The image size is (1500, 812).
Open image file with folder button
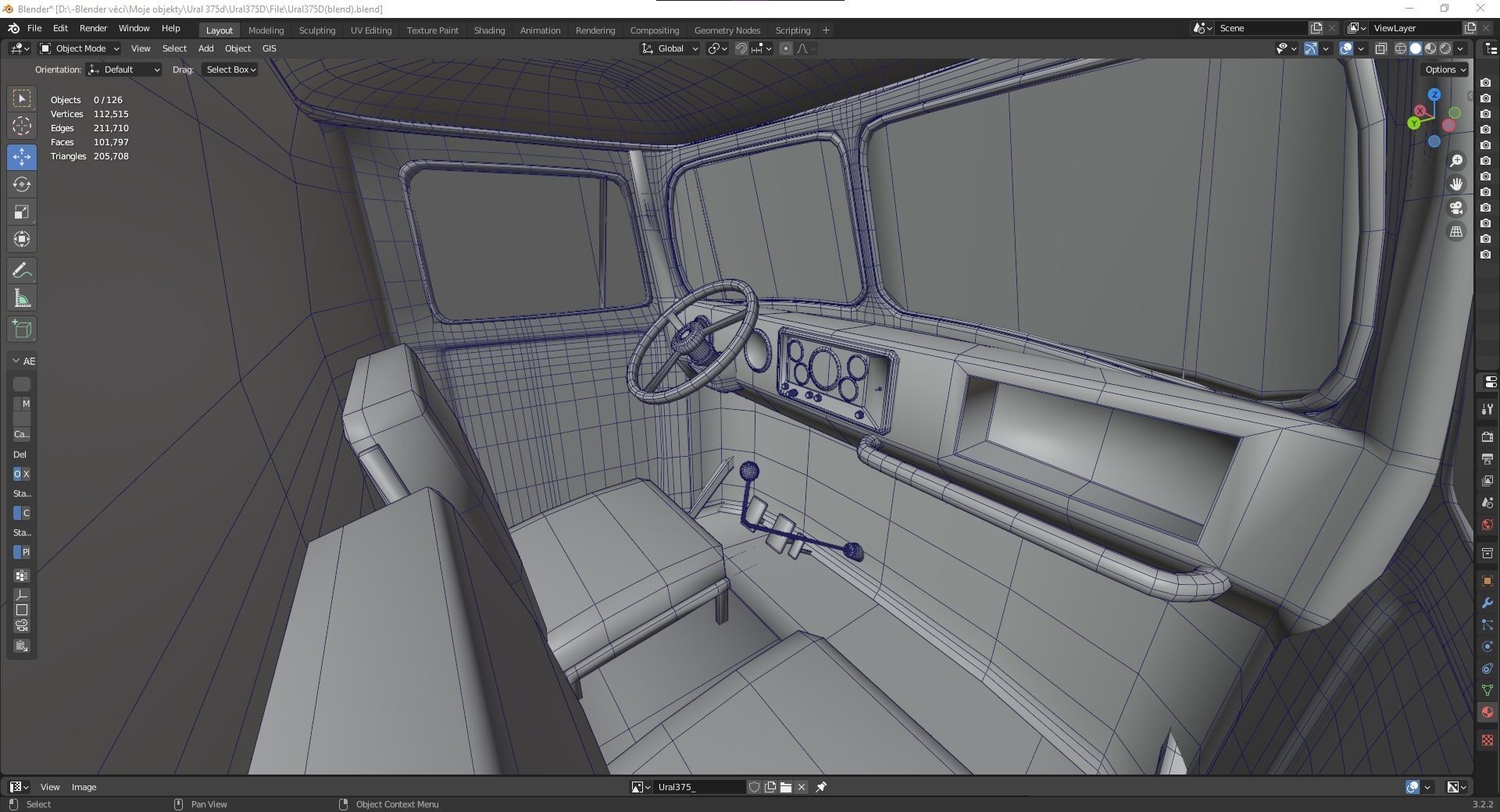point(786,787)
